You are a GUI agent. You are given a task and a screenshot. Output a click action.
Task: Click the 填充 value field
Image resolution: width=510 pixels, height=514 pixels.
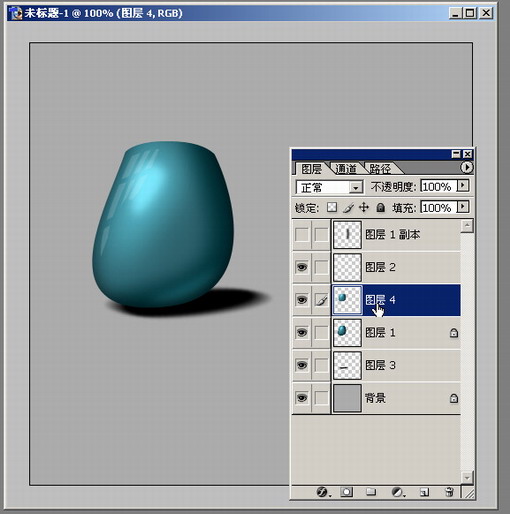coord(438,207)
